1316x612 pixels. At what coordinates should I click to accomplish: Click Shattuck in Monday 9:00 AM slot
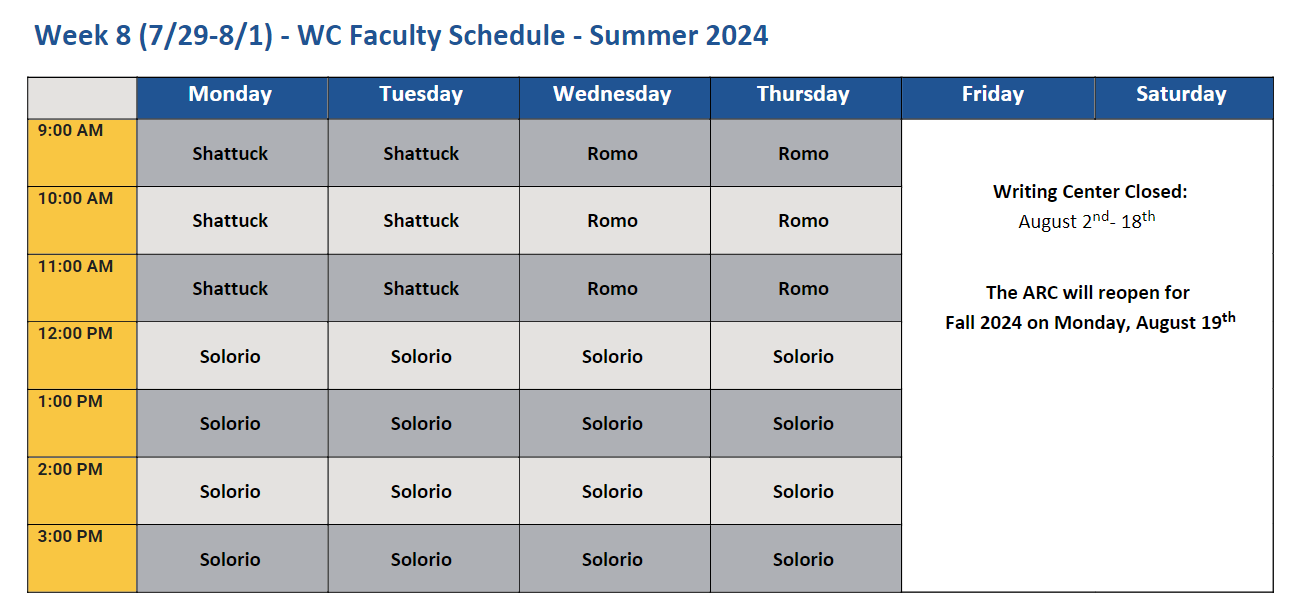point(230,154)
